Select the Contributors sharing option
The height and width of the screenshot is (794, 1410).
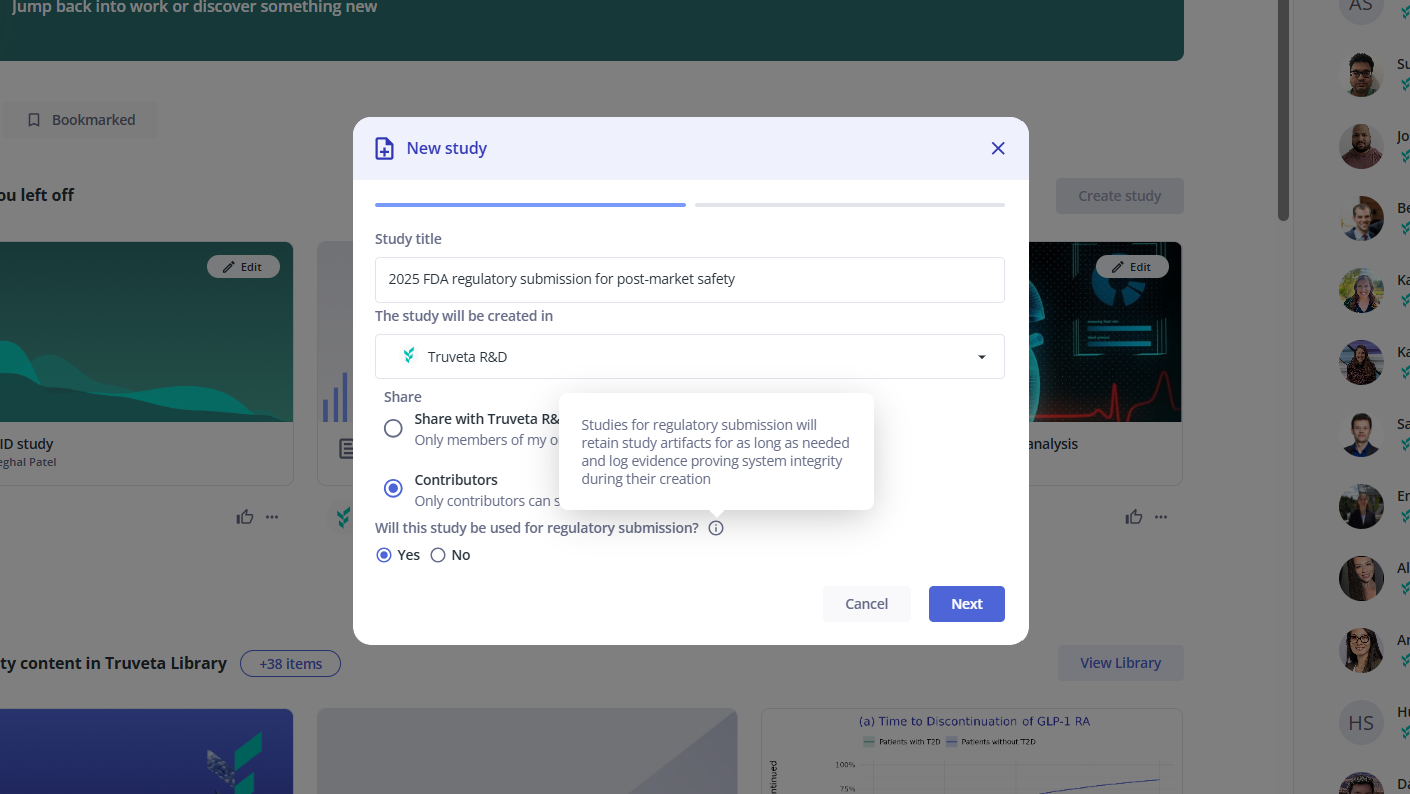pos(393,488)
